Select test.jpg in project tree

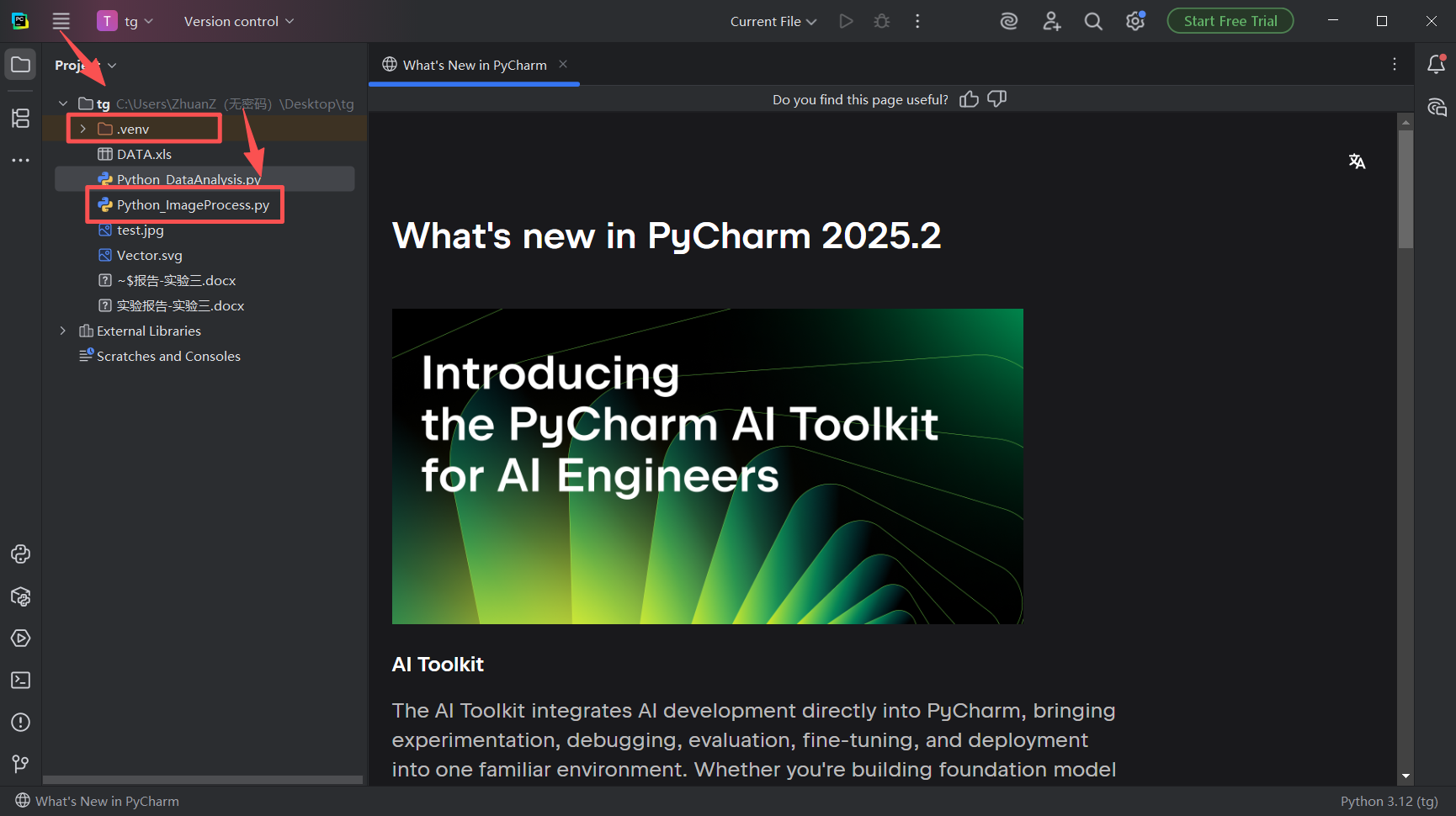point(140,230)
